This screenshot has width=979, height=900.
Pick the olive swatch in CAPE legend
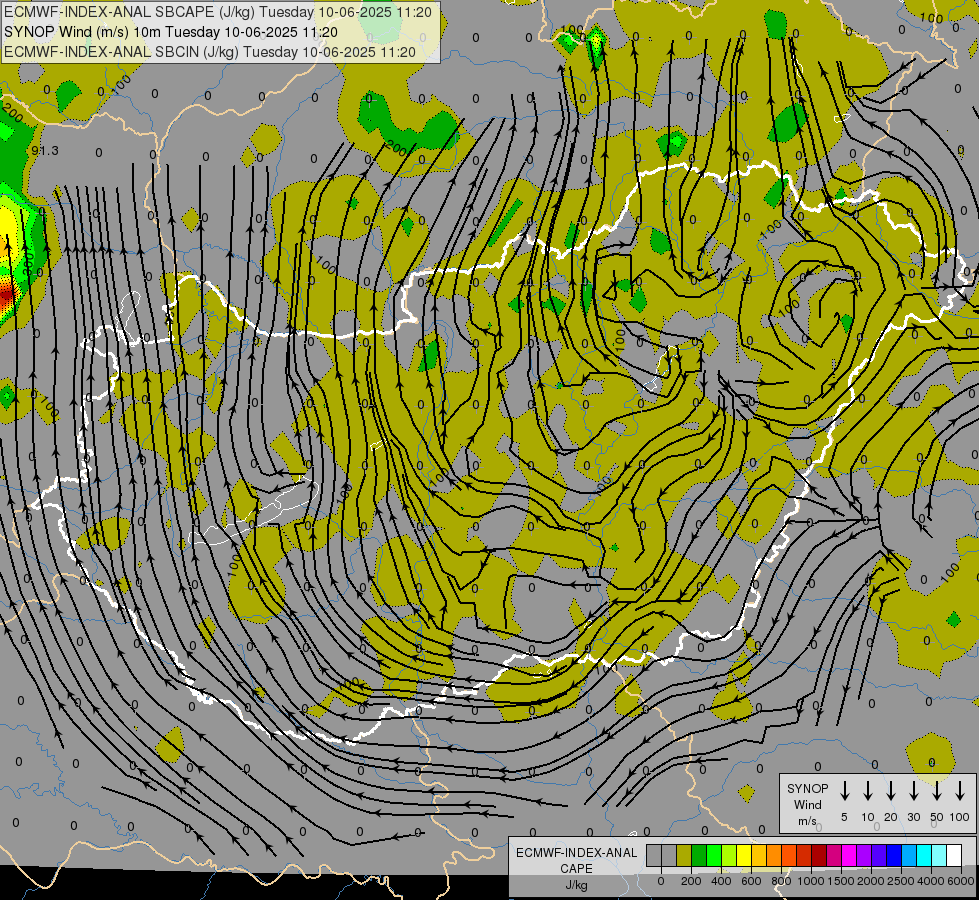tap(684, 856)
